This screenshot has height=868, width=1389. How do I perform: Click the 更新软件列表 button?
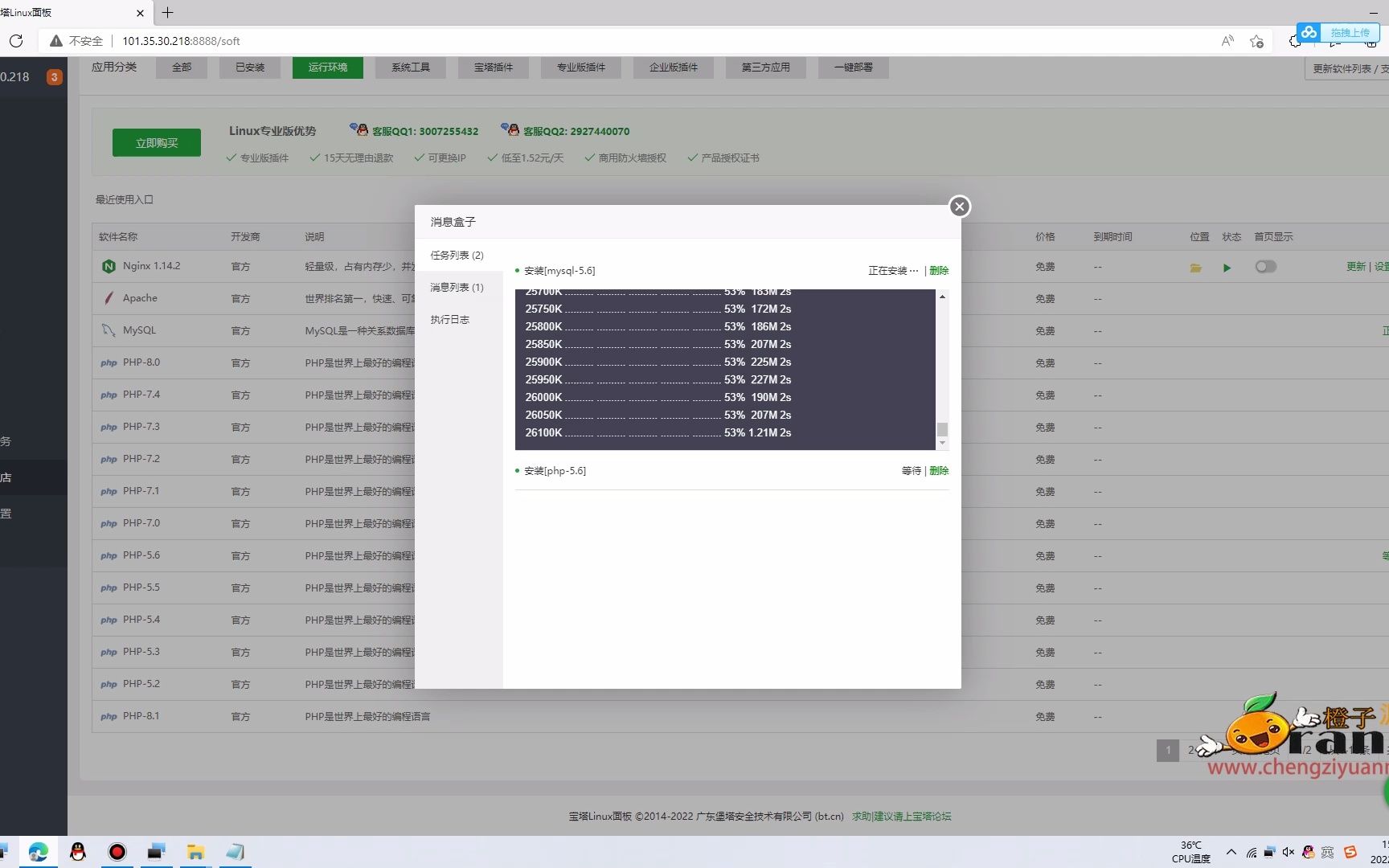1346,69
